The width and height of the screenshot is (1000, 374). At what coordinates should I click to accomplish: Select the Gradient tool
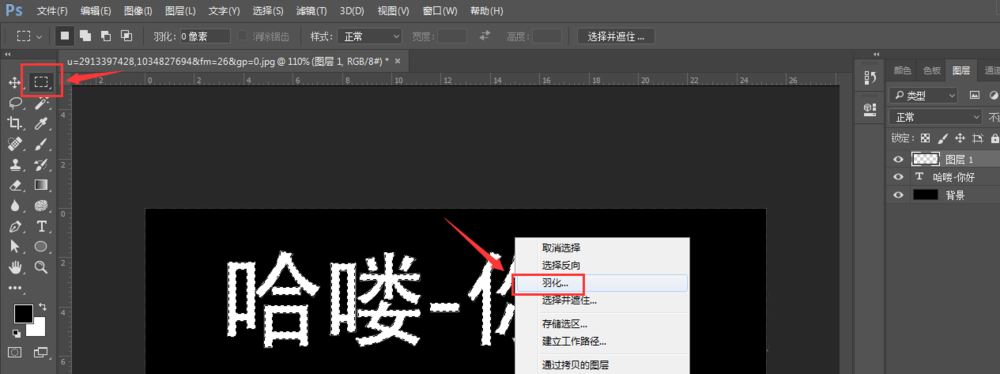(41, 185)
